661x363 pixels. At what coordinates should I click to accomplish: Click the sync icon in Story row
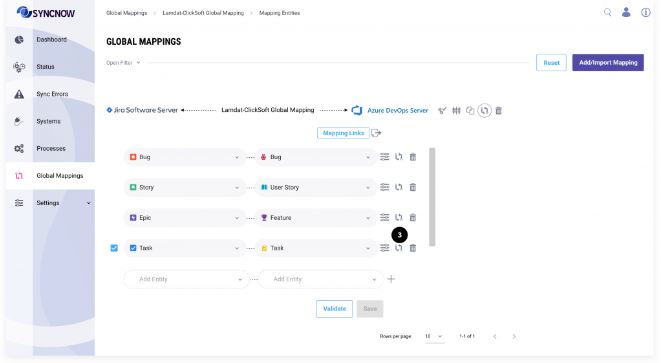[399, 187]
